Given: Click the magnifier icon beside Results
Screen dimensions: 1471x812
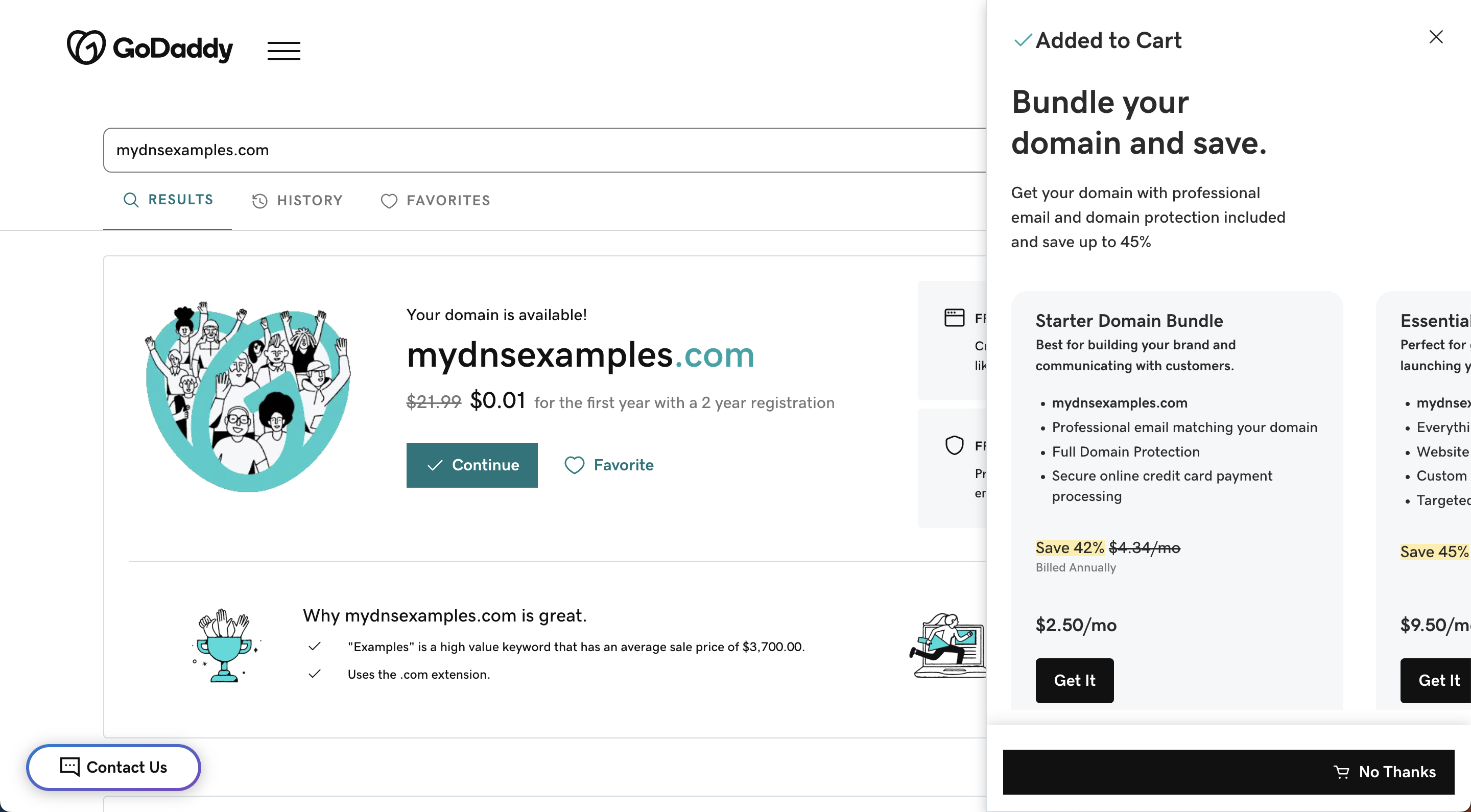Looking at the screenshot, I should coord(131,200).
